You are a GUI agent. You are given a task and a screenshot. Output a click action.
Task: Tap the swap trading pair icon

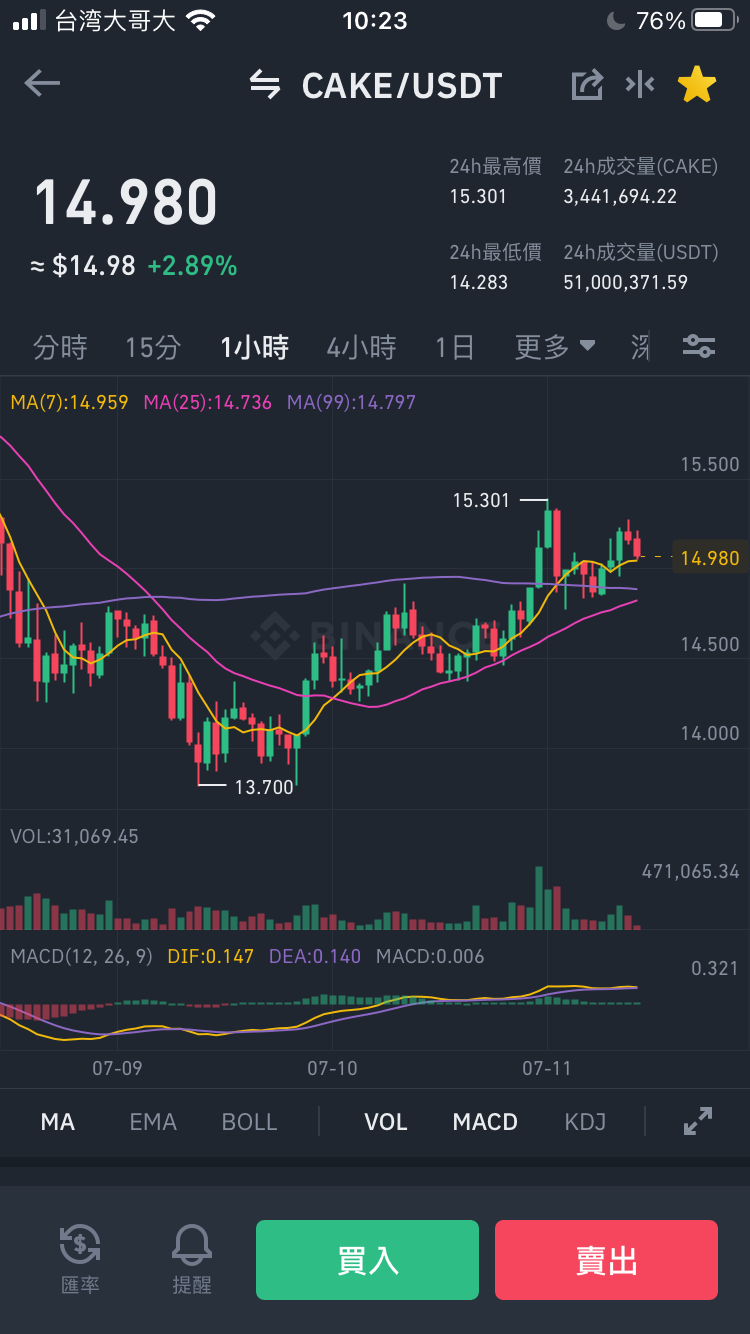pyautogui.click(x=265, y=85)
